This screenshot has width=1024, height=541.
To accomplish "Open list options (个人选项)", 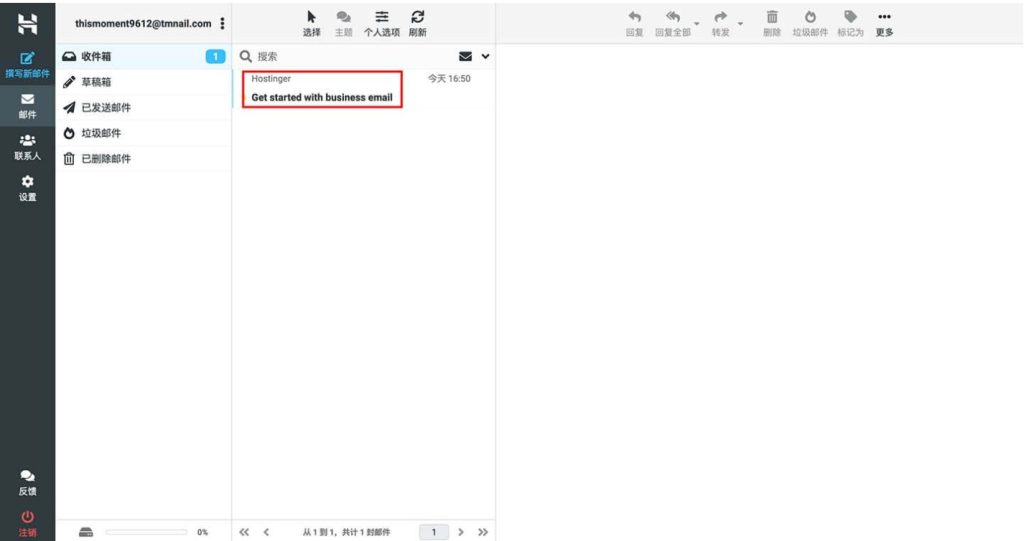I will (x=381, y=24).
